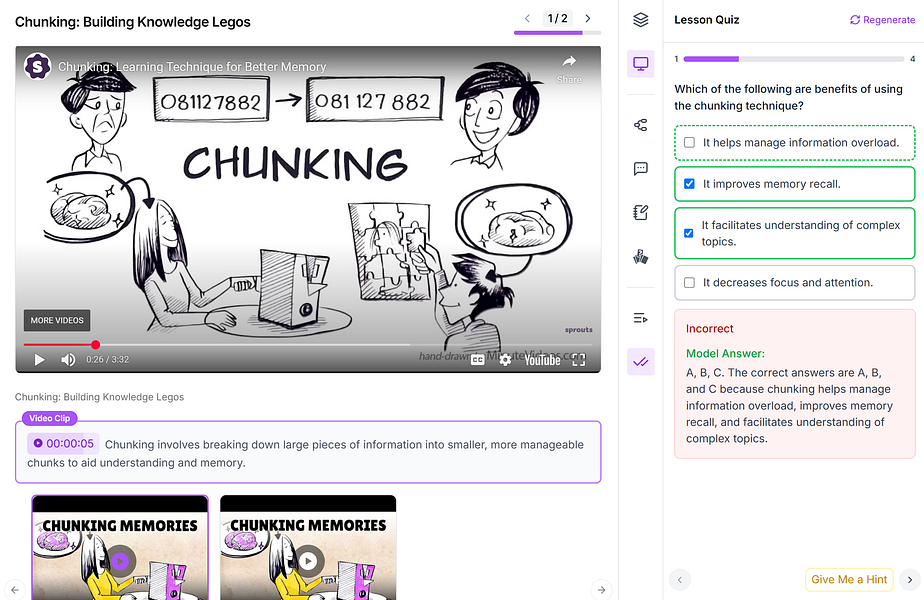
Task: Click the Regenerate refresh icon
Action: click(855, 20)
